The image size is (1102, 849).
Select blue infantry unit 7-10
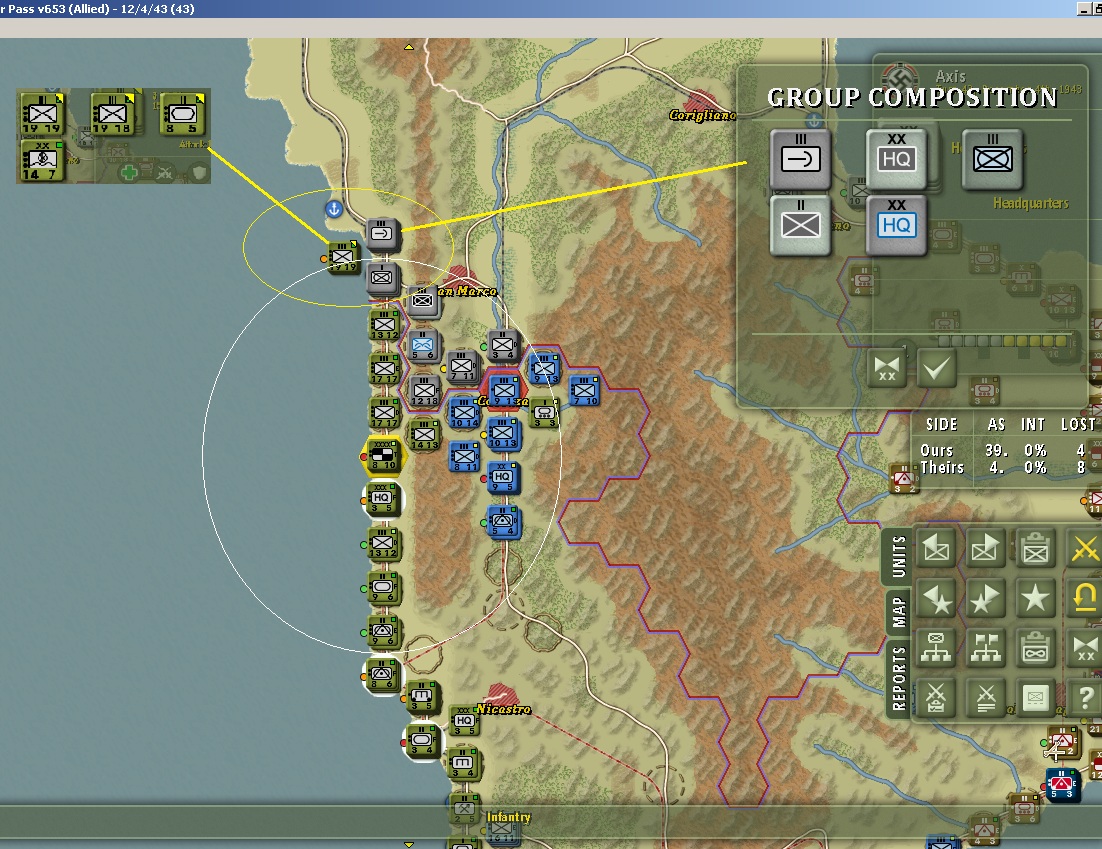pos(584,391)
